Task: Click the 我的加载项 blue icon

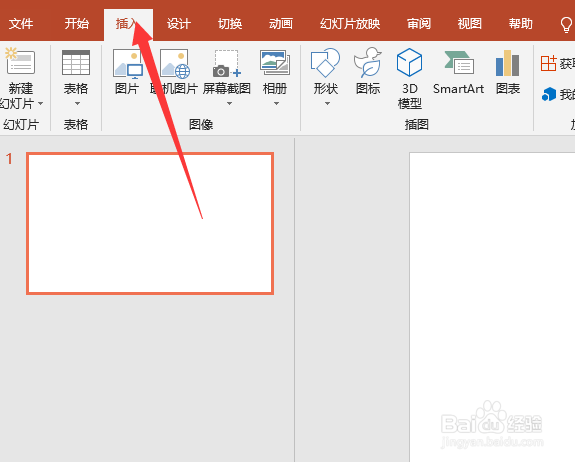Action: click(x=549, y=94)
